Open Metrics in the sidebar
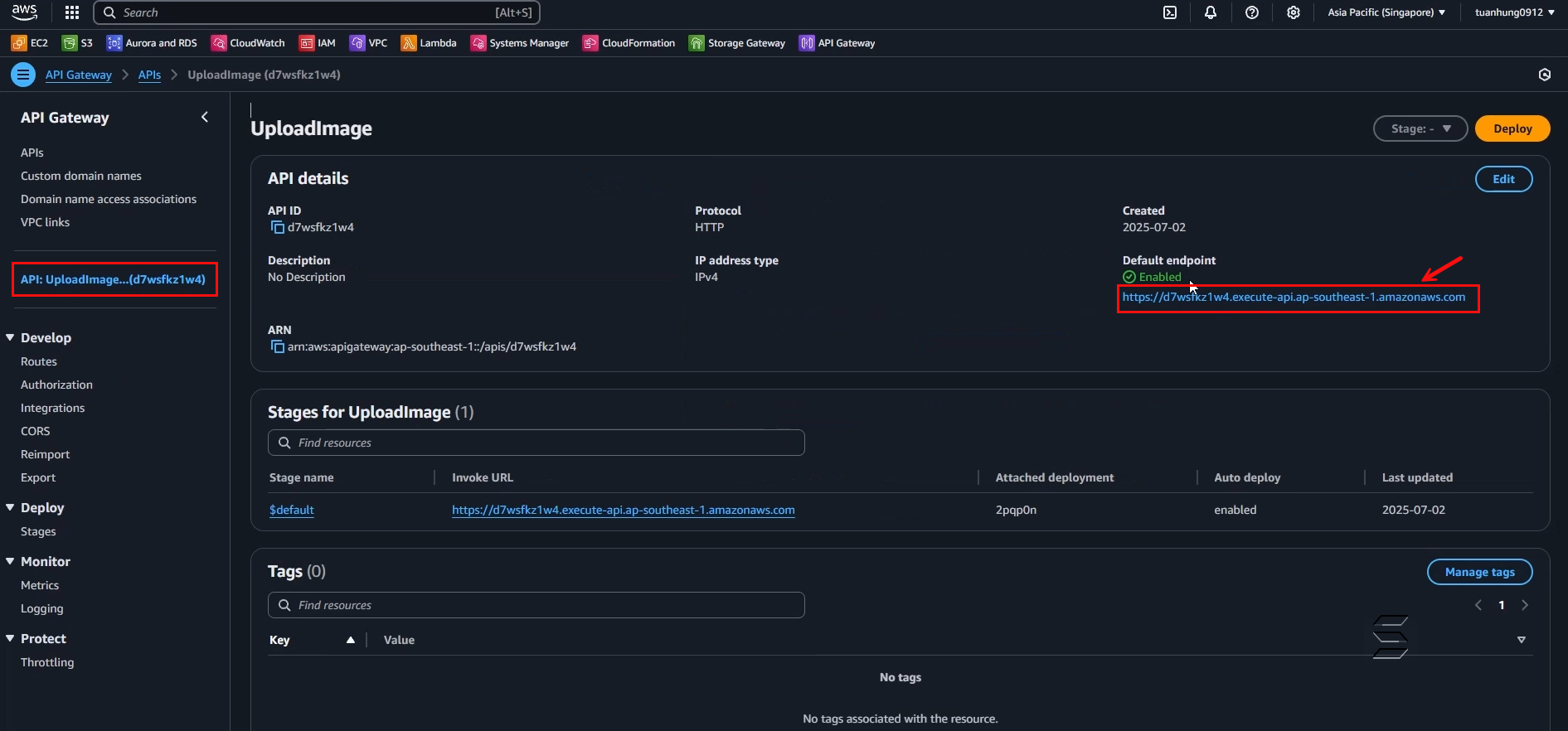 40,585
